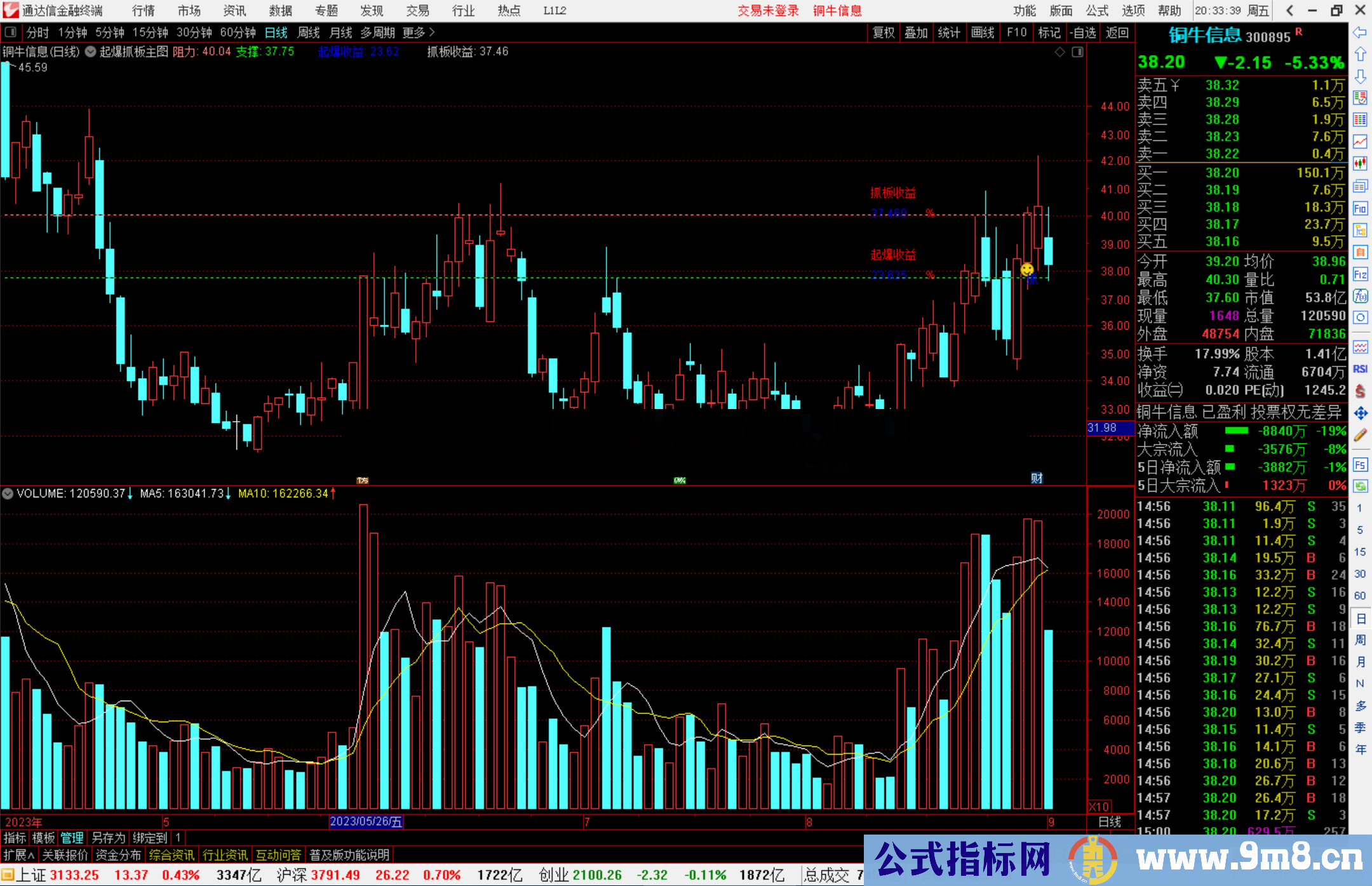Image resolution: width=1372 pixels, height=886 pixels.
Task: Click the 交易未登录 link
Action: click(x=768, y=11)
